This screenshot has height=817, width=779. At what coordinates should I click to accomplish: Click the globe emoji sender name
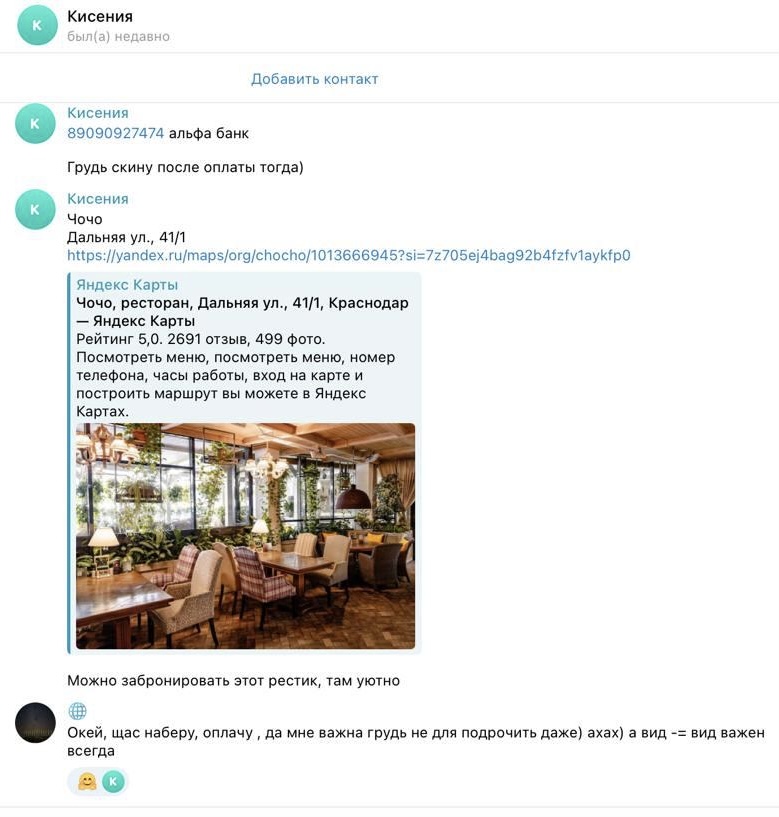click(77, 711)
